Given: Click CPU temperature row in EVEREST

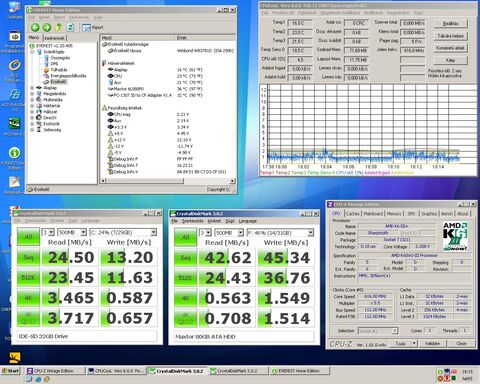Looking at the screenshot, I should (168, 76).
